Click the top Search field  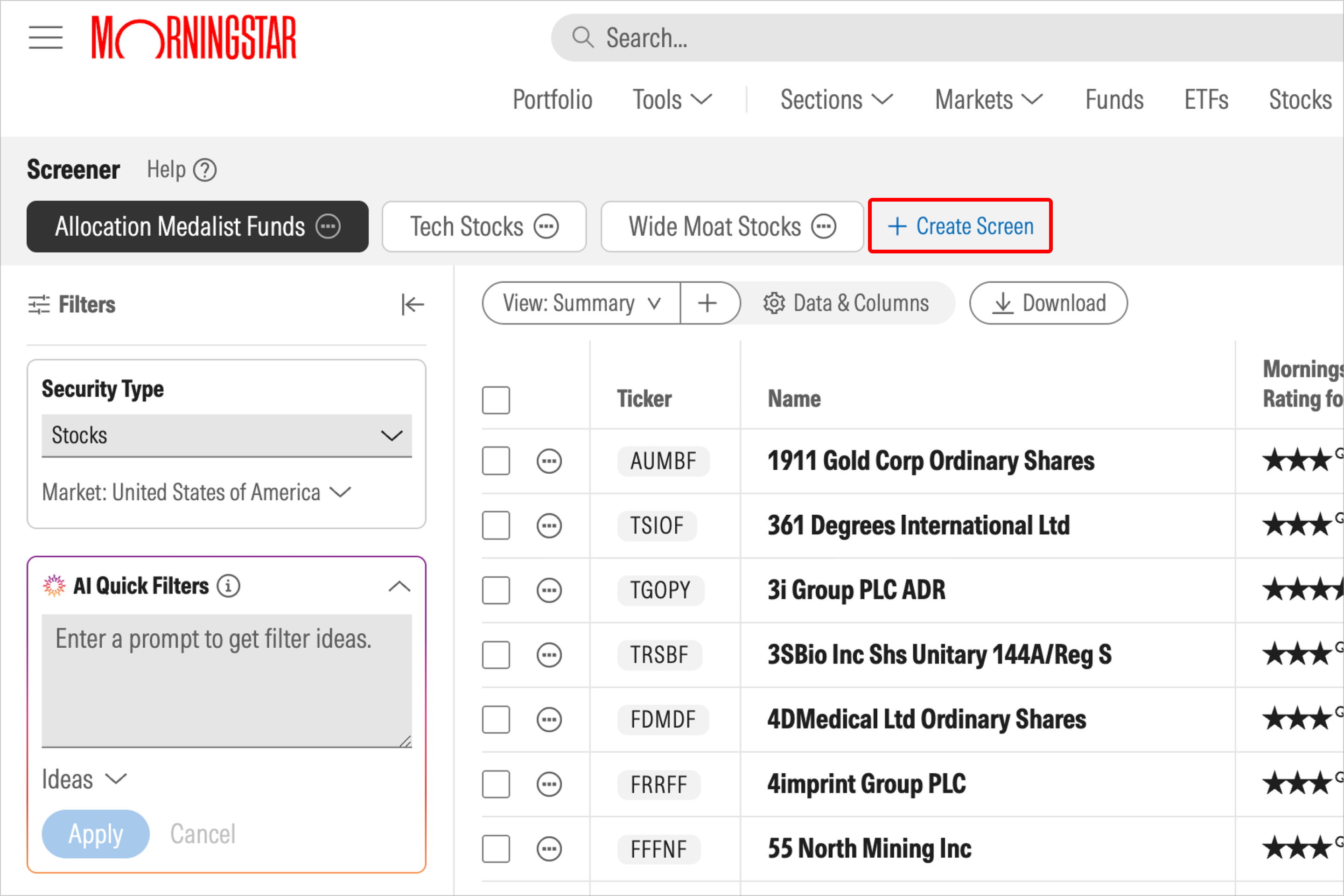click(947, 38)
